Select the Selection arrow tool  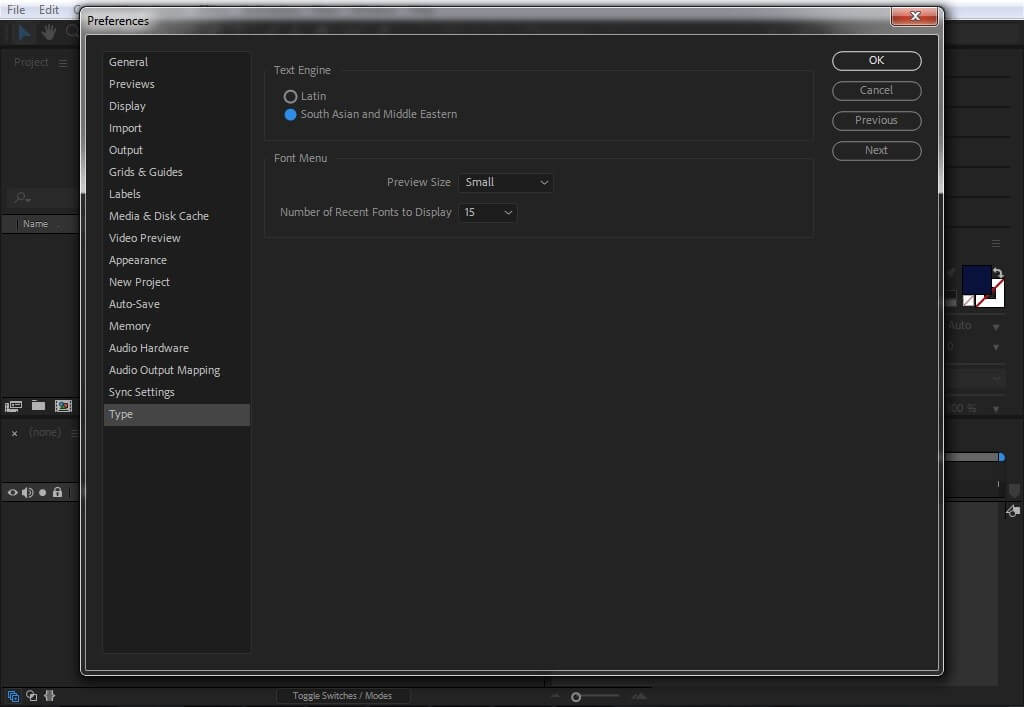point(24,32)
